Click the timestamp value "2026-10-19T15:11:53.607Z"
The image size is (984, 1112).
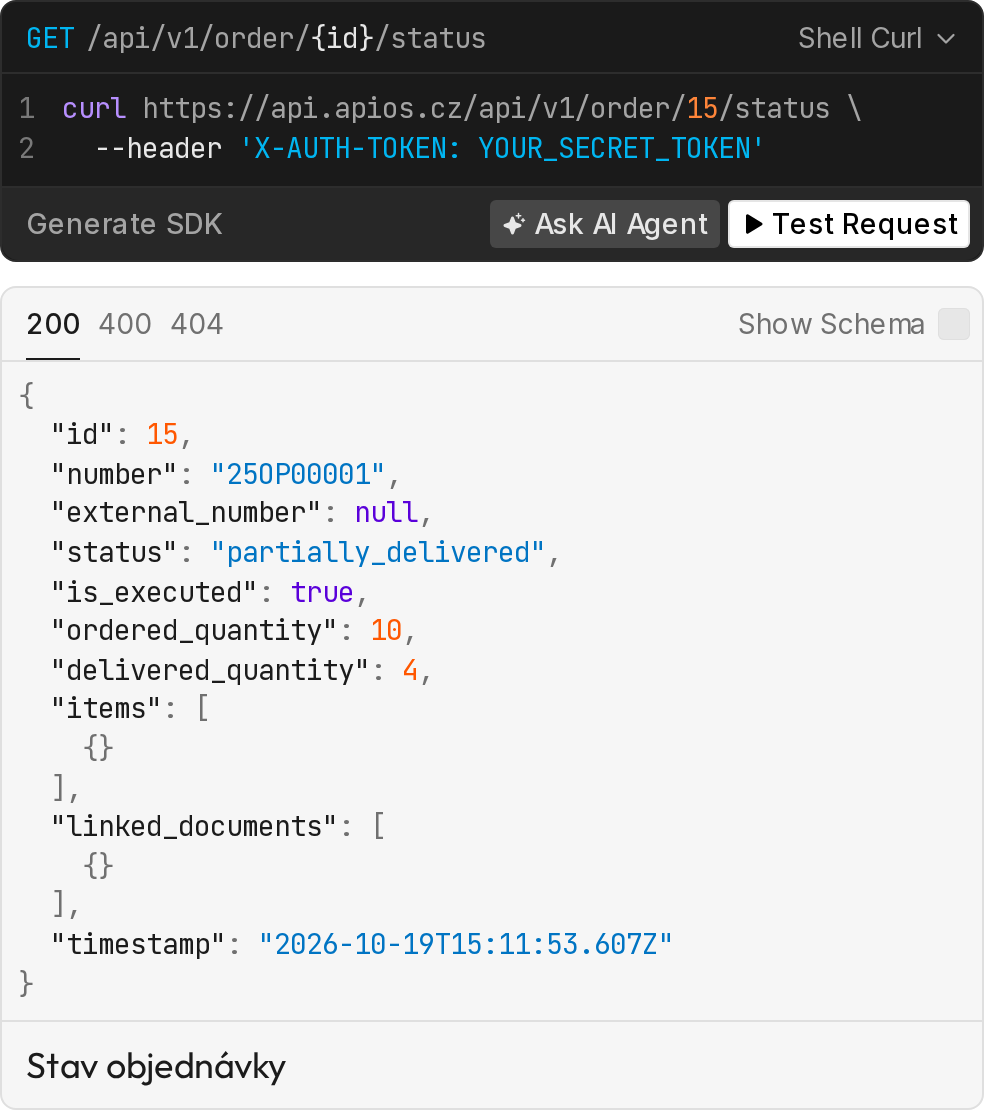pyautogui.click(x=465, y=944)
